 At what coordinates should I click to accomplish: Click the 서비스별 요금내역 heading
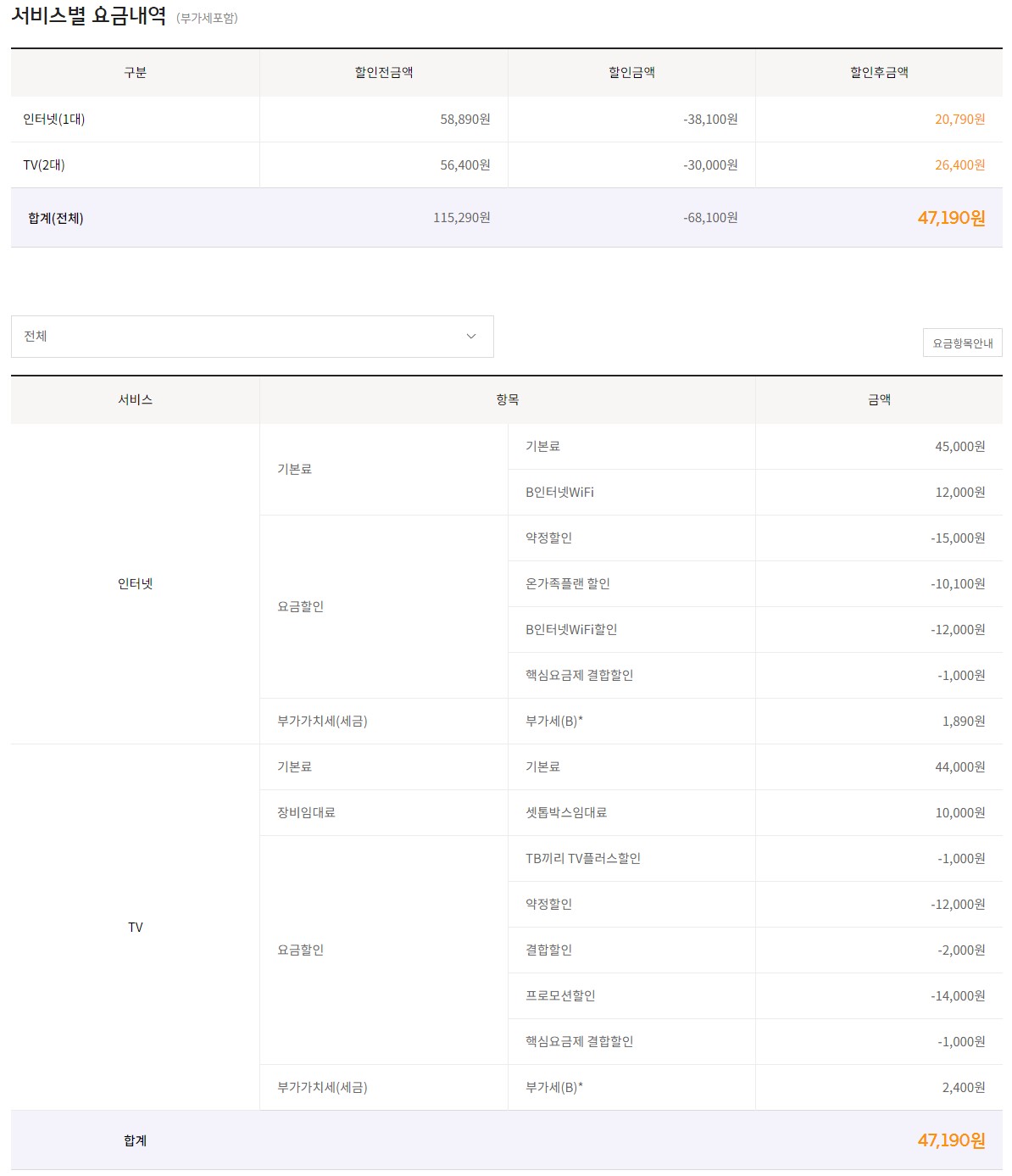tap(89, 16)
